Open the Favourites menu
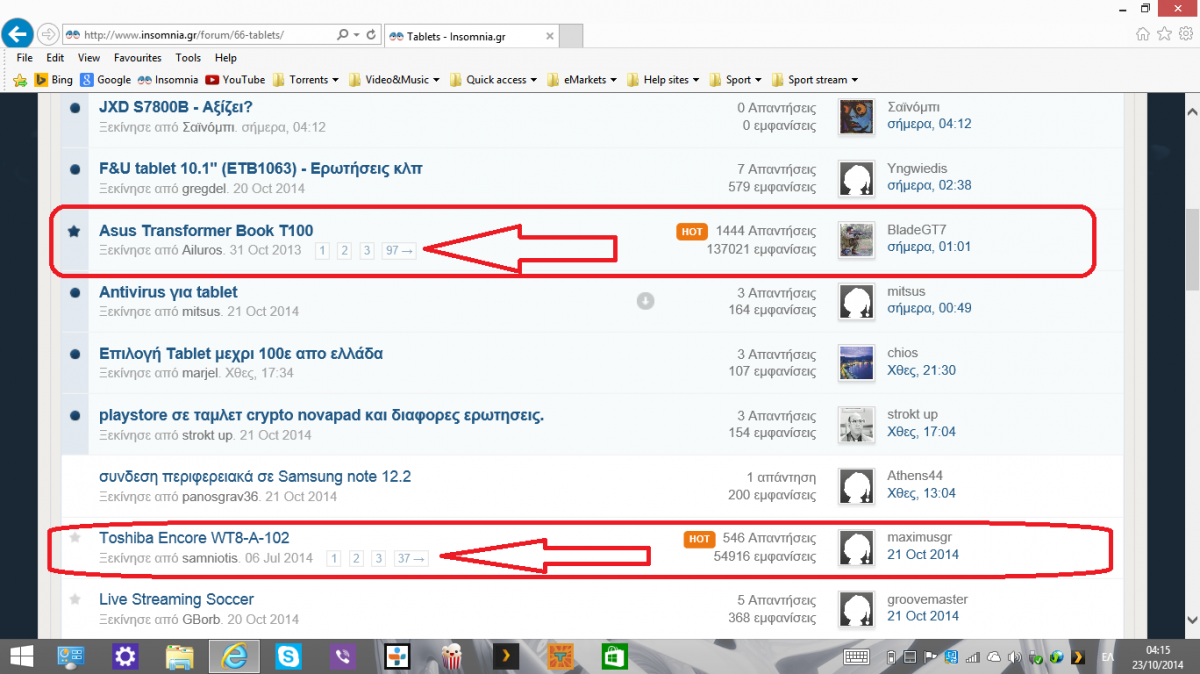This screenshot has height=674, width=1200. (137, 58)
